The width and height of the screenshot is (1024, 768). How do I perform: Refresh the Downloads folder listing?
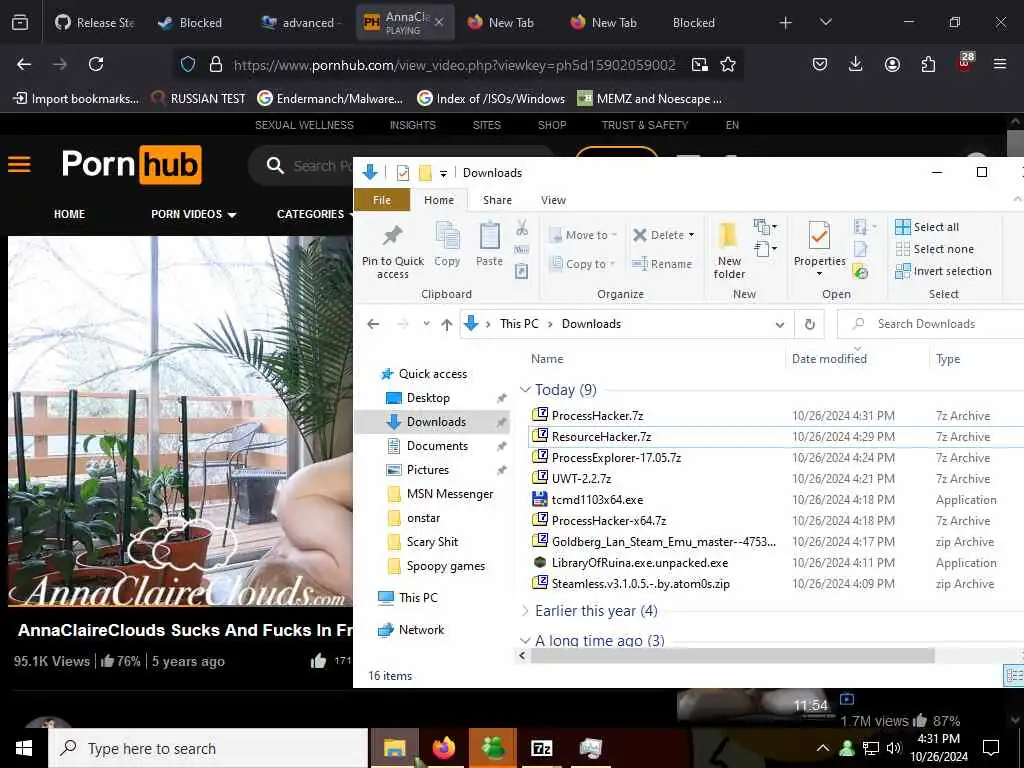(x=810, y=324)
